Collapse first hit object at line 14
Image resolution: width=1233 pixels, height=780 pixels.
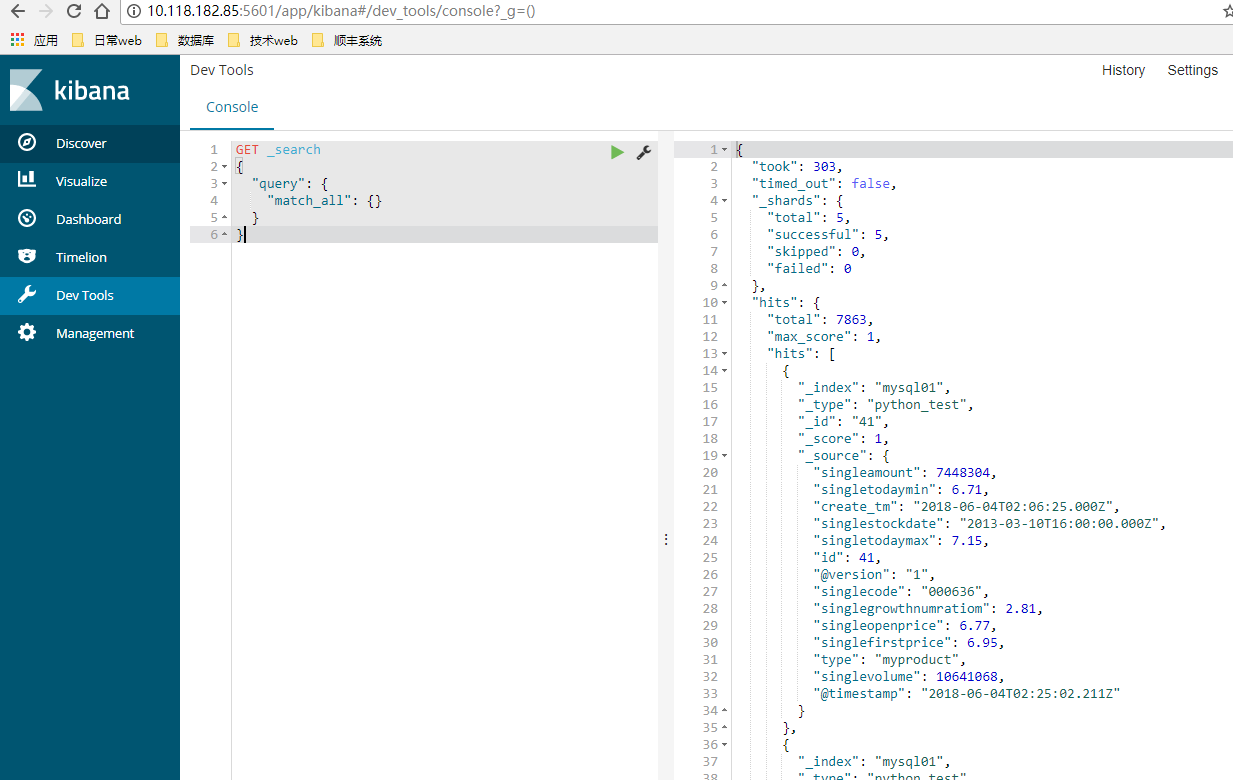(725, 370)
